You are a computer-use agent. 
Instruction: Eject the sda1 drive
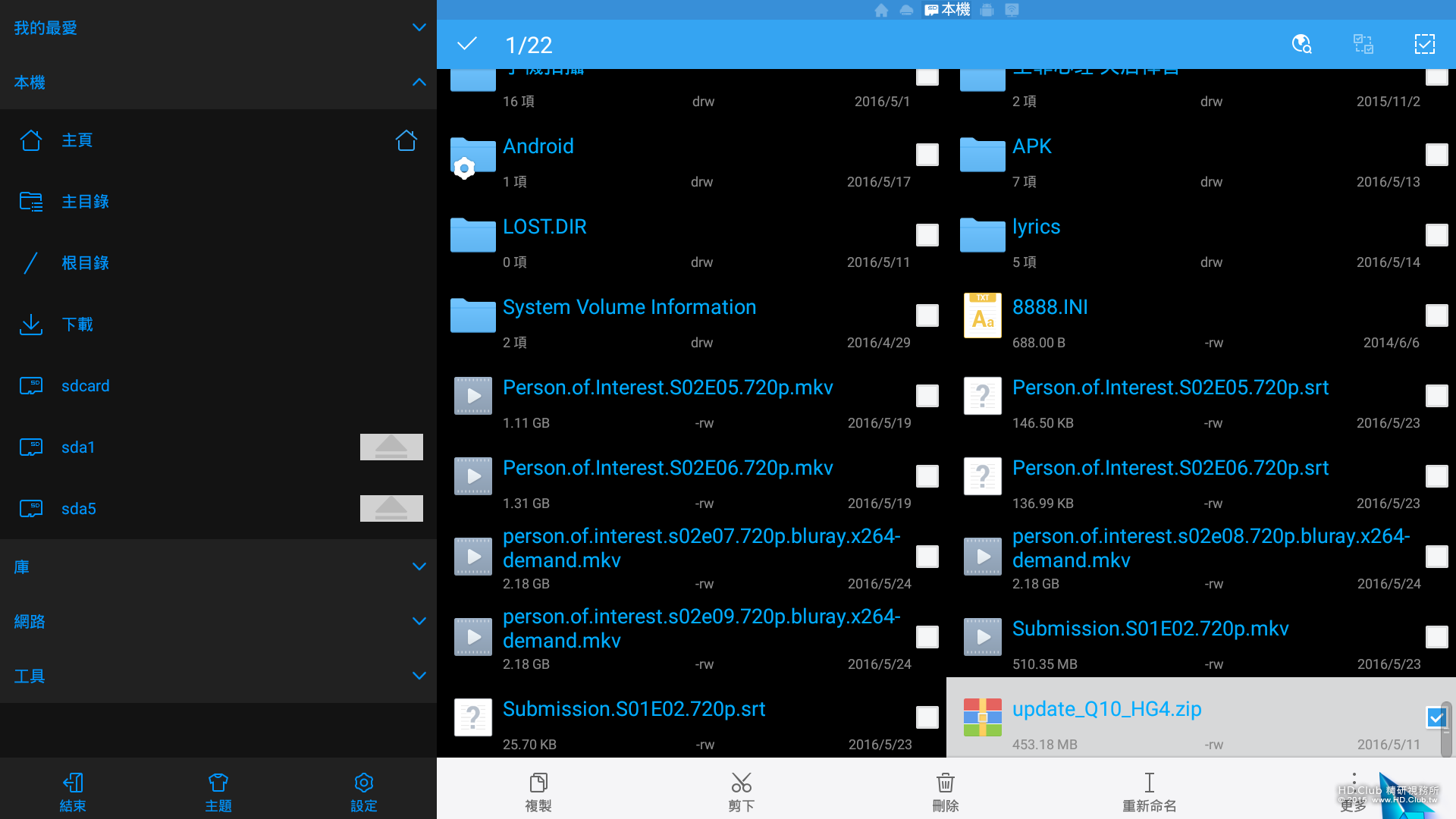(391, 447)
